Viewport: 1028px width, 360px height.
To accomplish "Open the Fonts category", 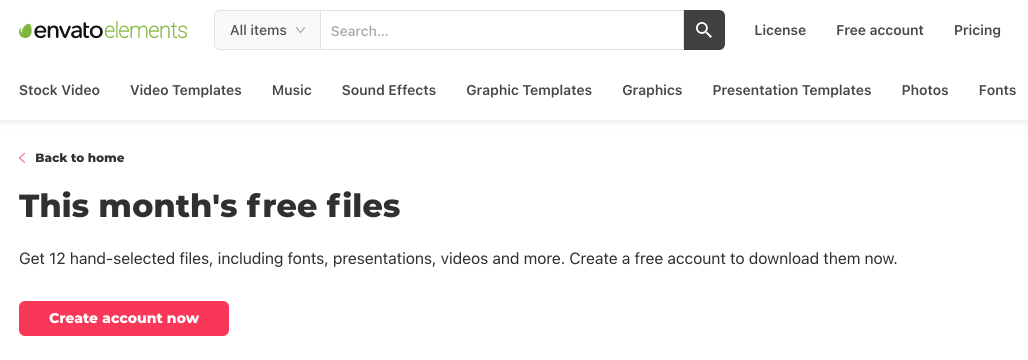I will [x=997, y=90].
